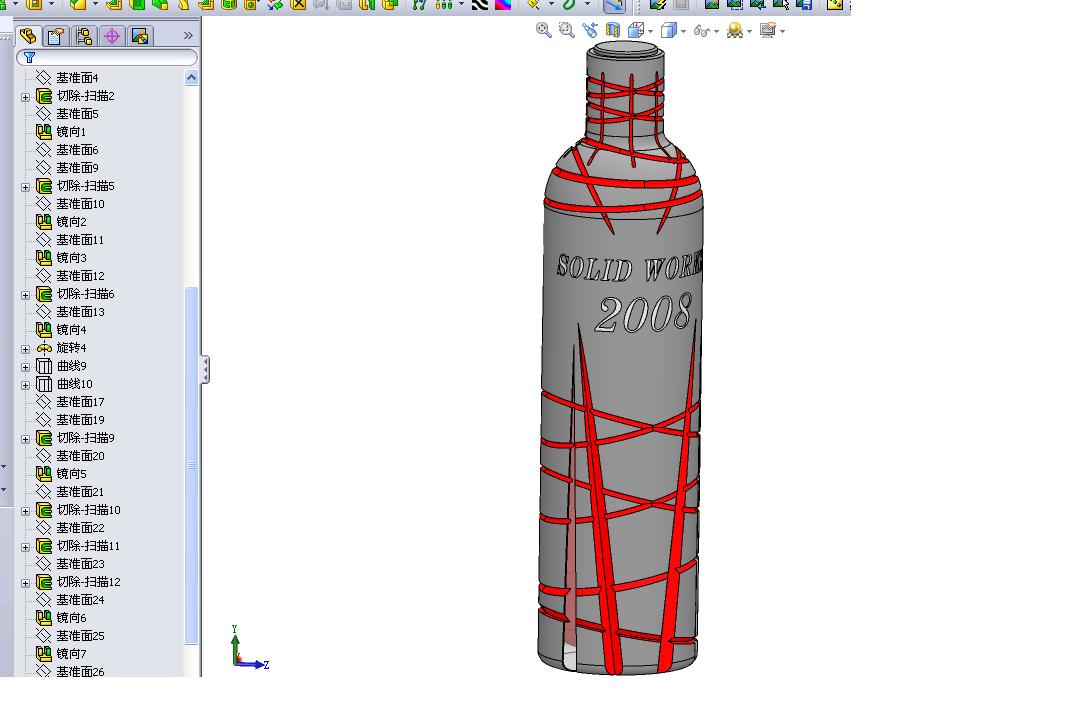This screenshot has width=1090, height=709.
Task: Click the 基准面12 plane icon
Action: tap(44, 276)
